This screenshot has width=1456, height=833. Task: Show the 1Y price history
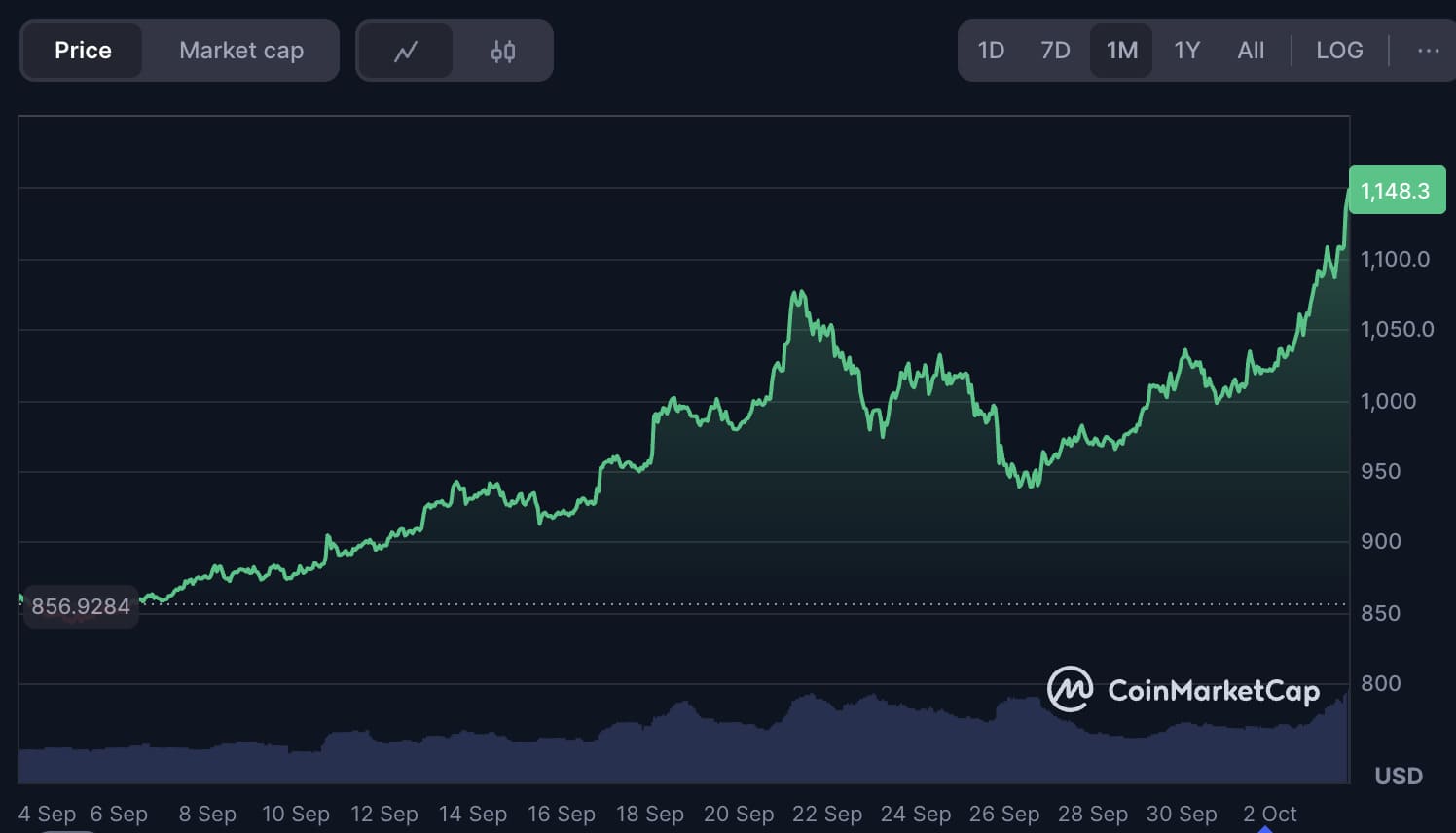1186,51
